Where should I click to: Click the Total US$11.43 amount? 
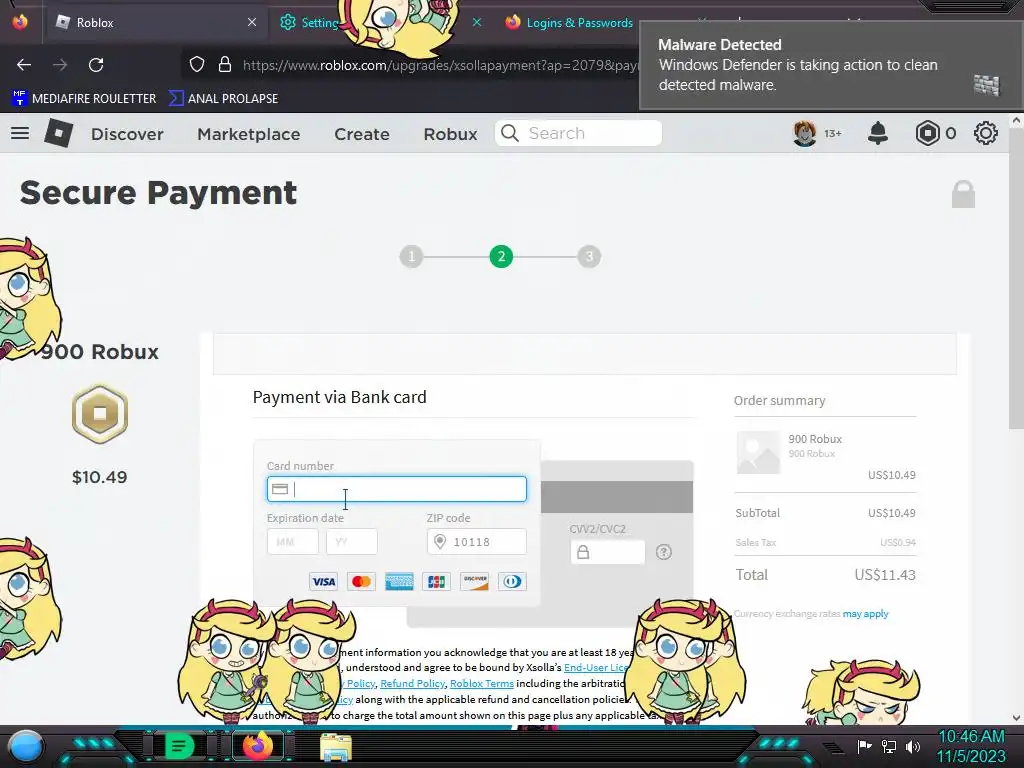(885, 575)
